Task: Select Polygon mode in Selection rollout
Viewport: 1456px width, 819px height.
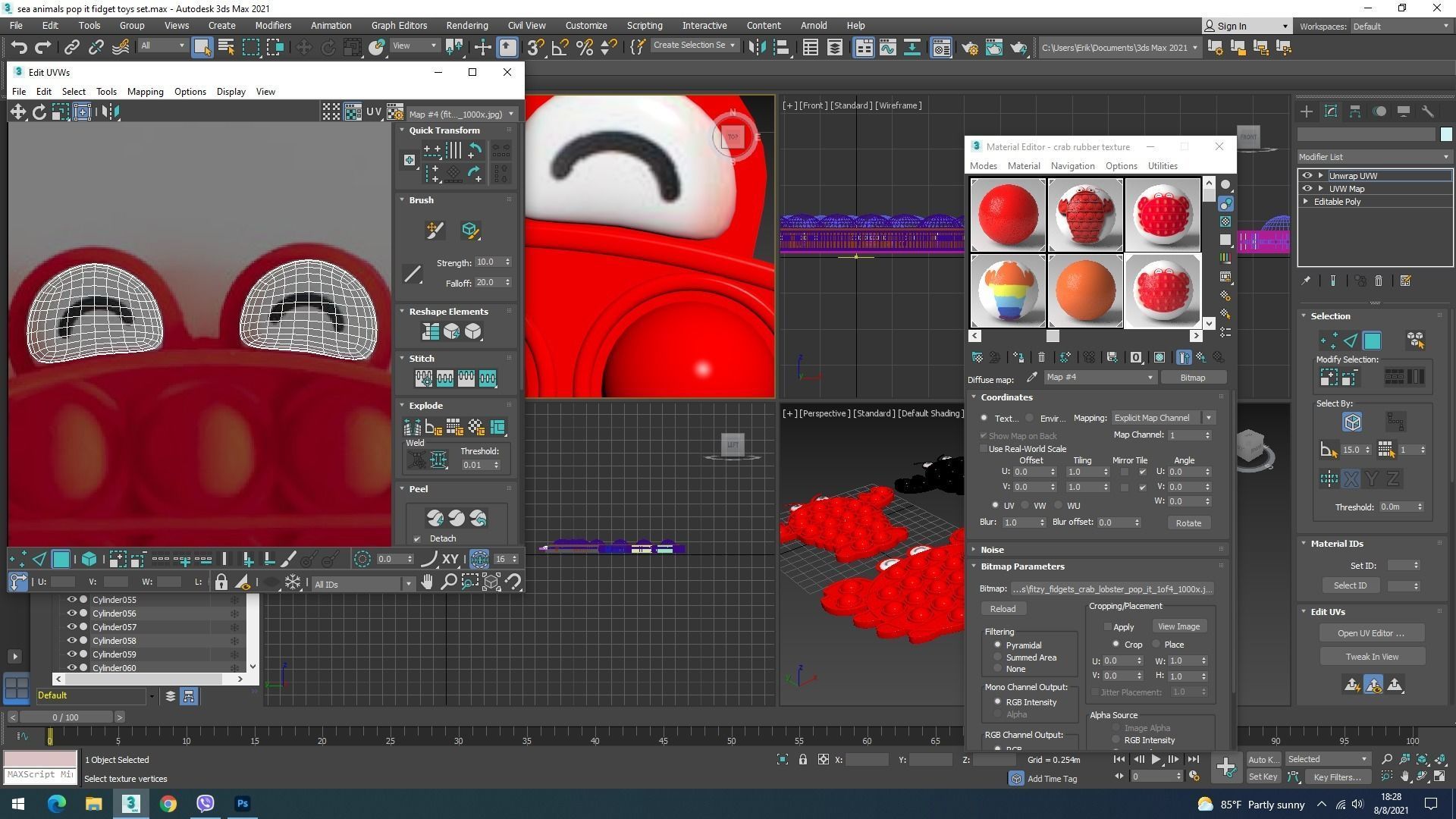Action: coord(1372,340)
